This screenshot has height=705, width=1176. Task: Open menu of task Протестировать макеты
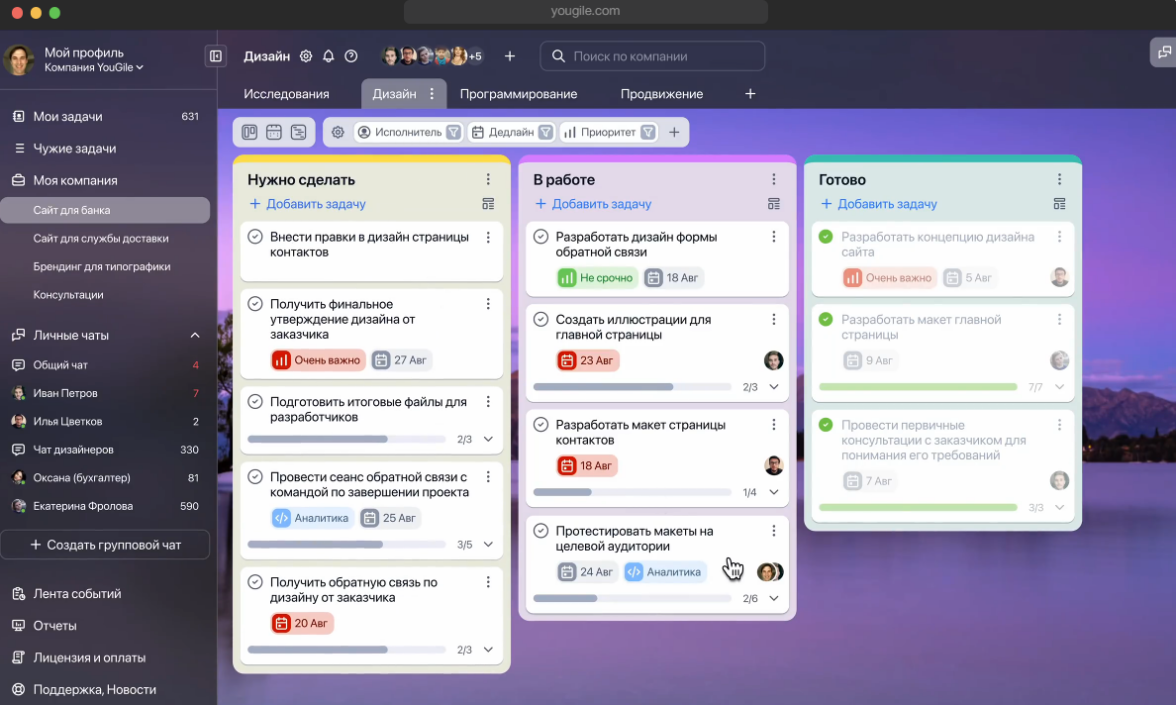pyautogui.click(x=774, y=531)
